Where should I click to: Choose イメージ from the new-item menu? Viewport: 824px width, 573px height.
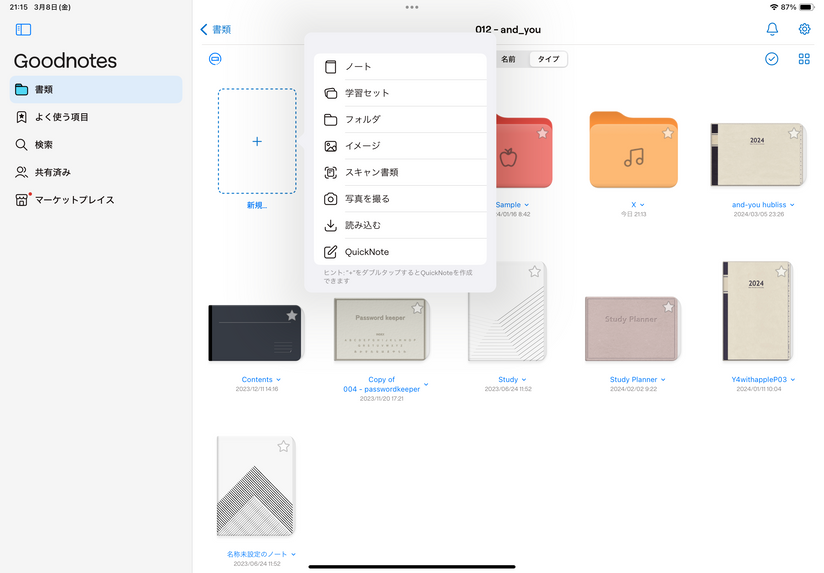[x=400, y=146]
